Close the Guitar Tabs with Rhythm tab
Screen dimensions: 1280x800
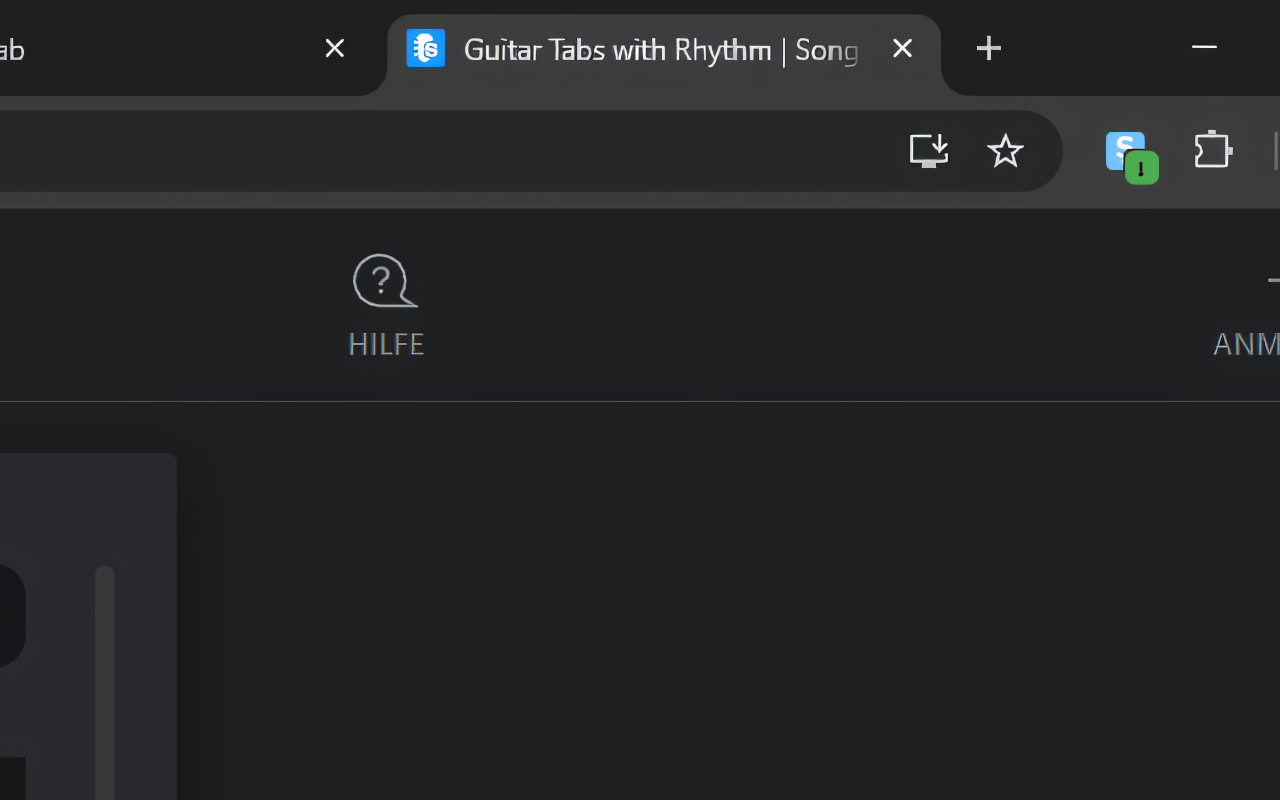pyautogui.click(x=902, y=47)
